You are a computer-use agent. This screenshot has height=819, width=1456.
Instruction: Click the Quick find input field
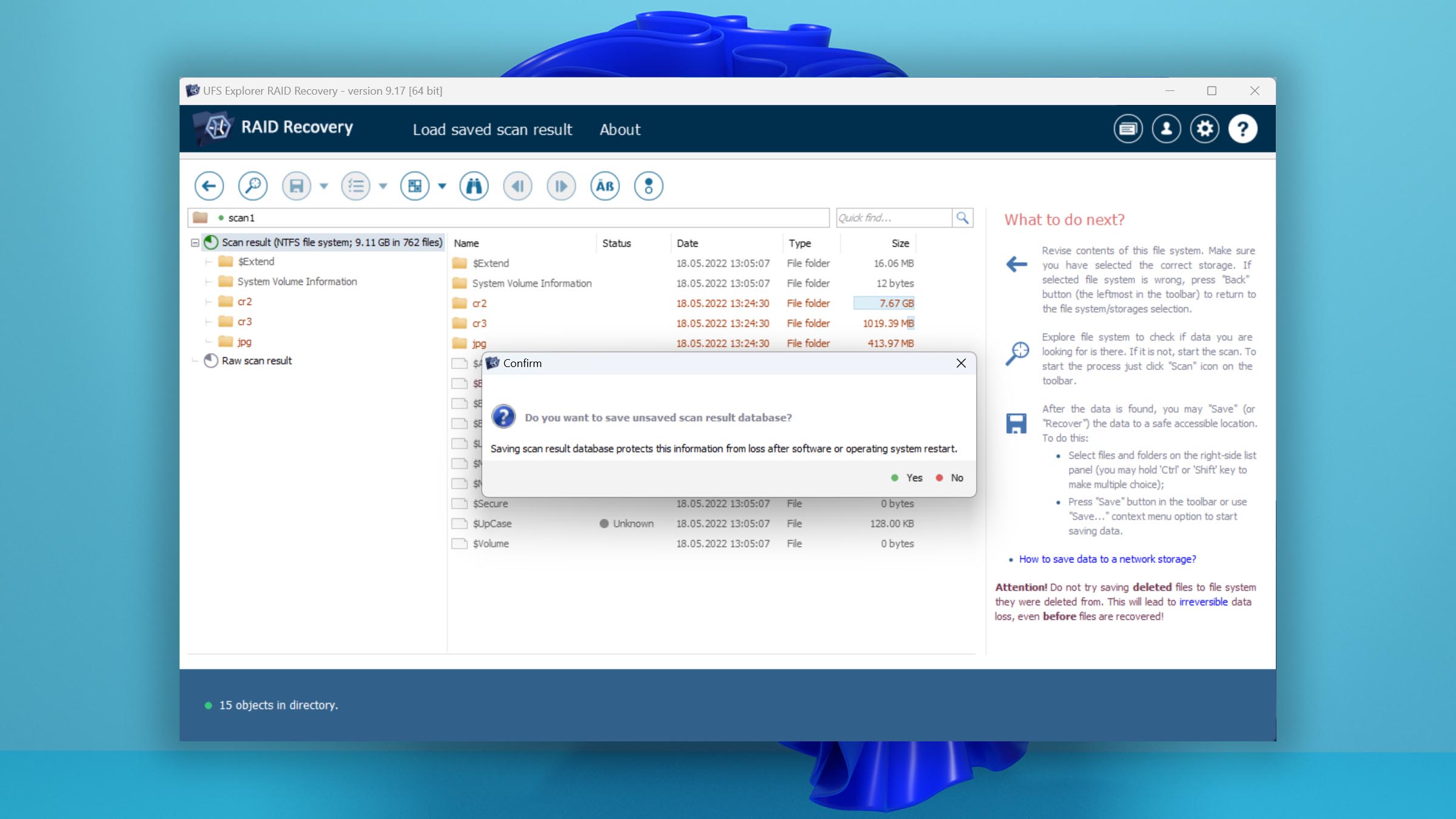click(894, 218)
